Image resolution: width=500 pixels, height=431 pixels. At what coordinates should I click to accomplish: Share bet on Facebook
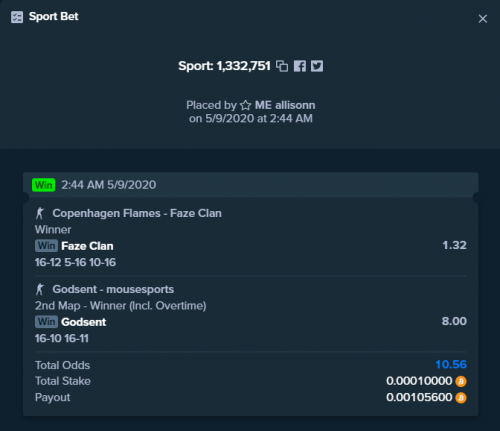click(x=300, y=66)
